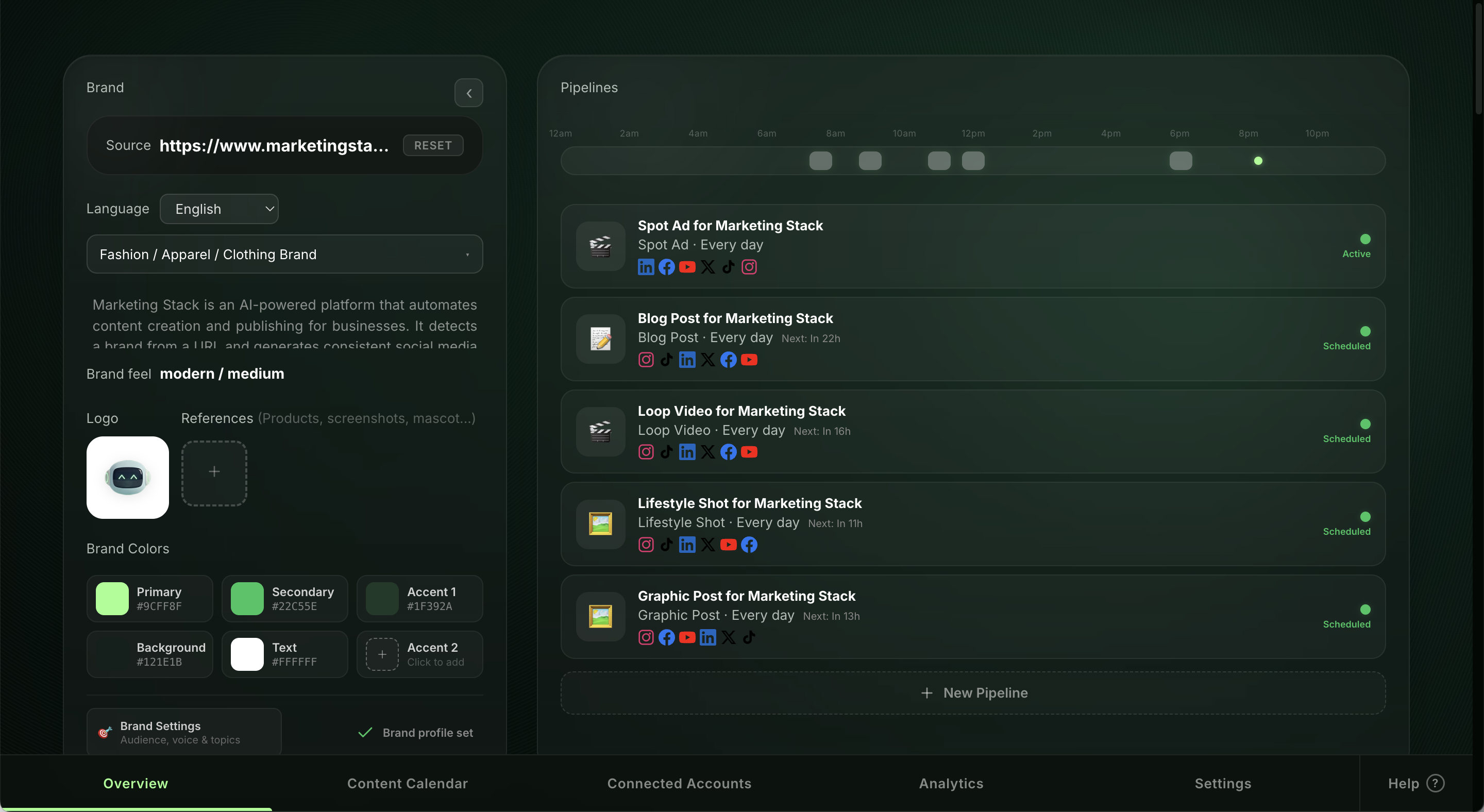
Task: Click the Primary #9CFF8F color swatch
Action: [112, 598]
